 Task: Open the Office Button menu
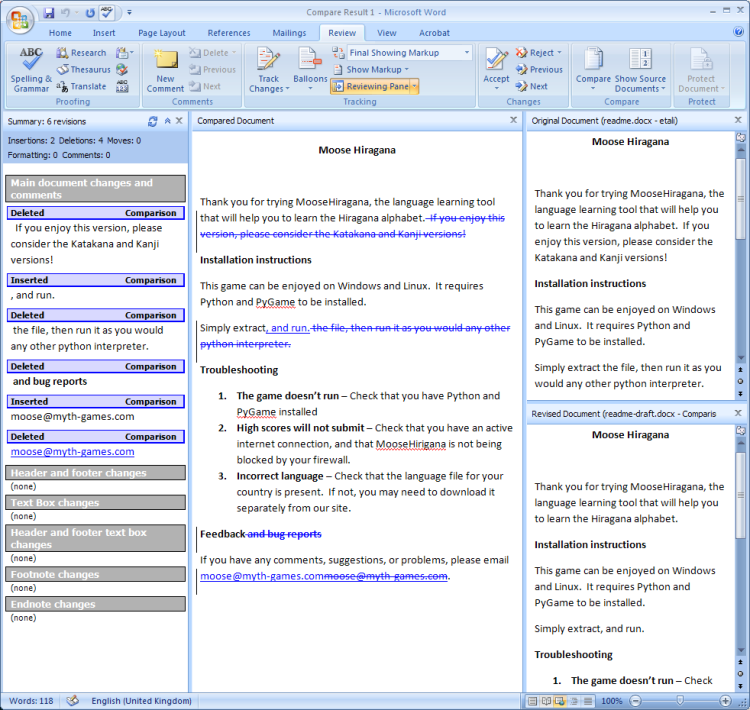pyautogui.click(x=20, y=20)
